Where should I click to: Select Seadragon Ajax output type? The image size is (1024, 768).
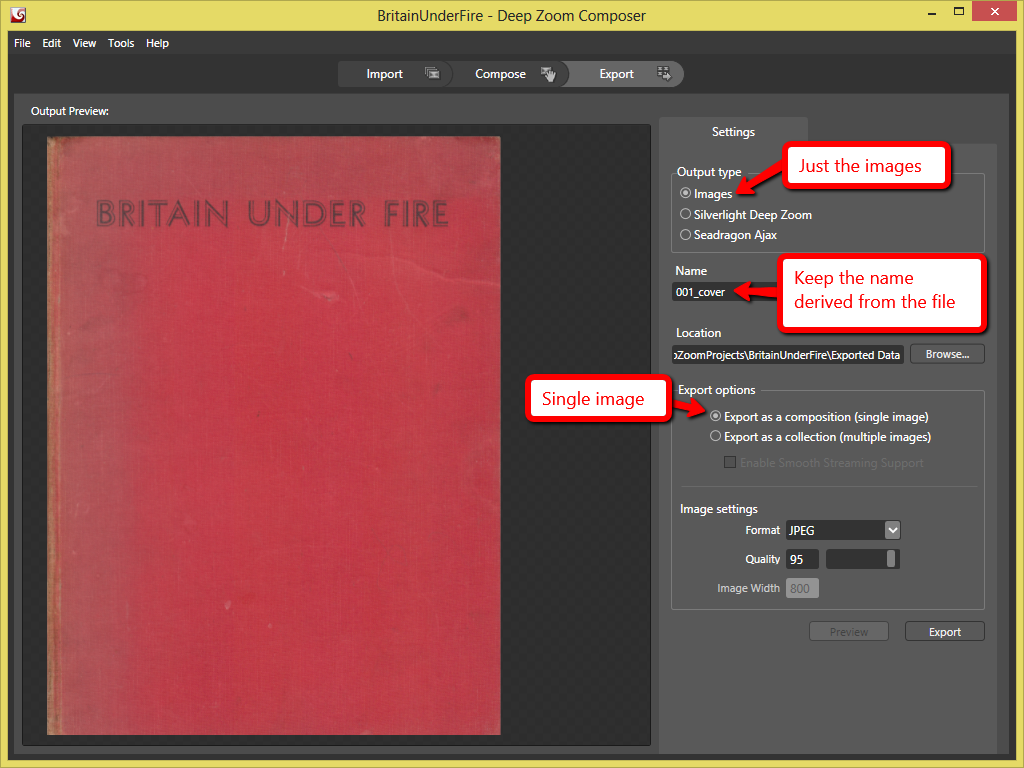(x=685, y=234)
